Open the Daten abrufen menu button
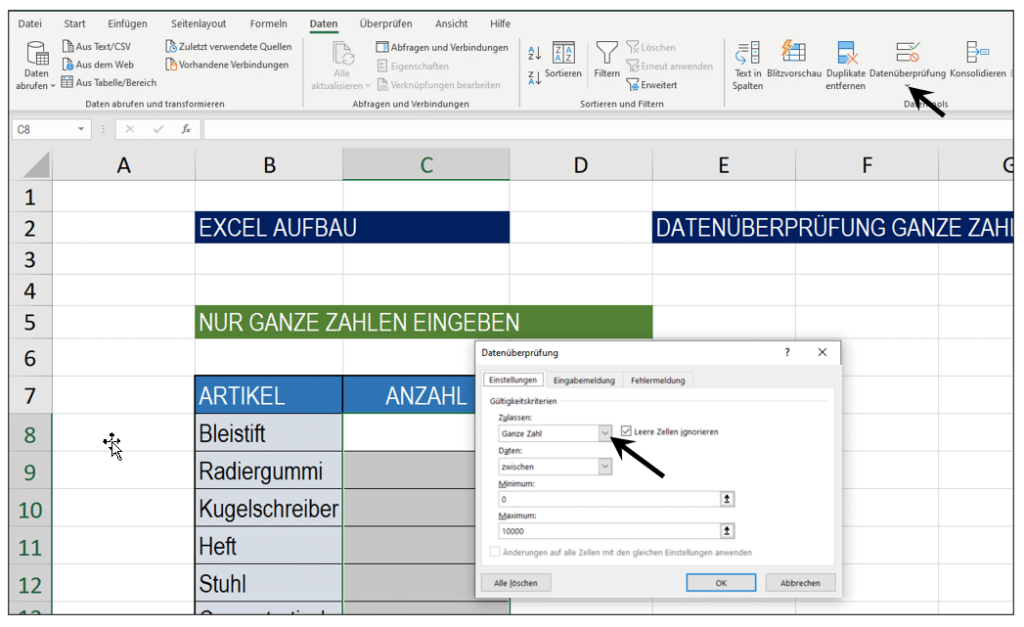This screenshot has width=1024, height=627. (x=36, y=65)
